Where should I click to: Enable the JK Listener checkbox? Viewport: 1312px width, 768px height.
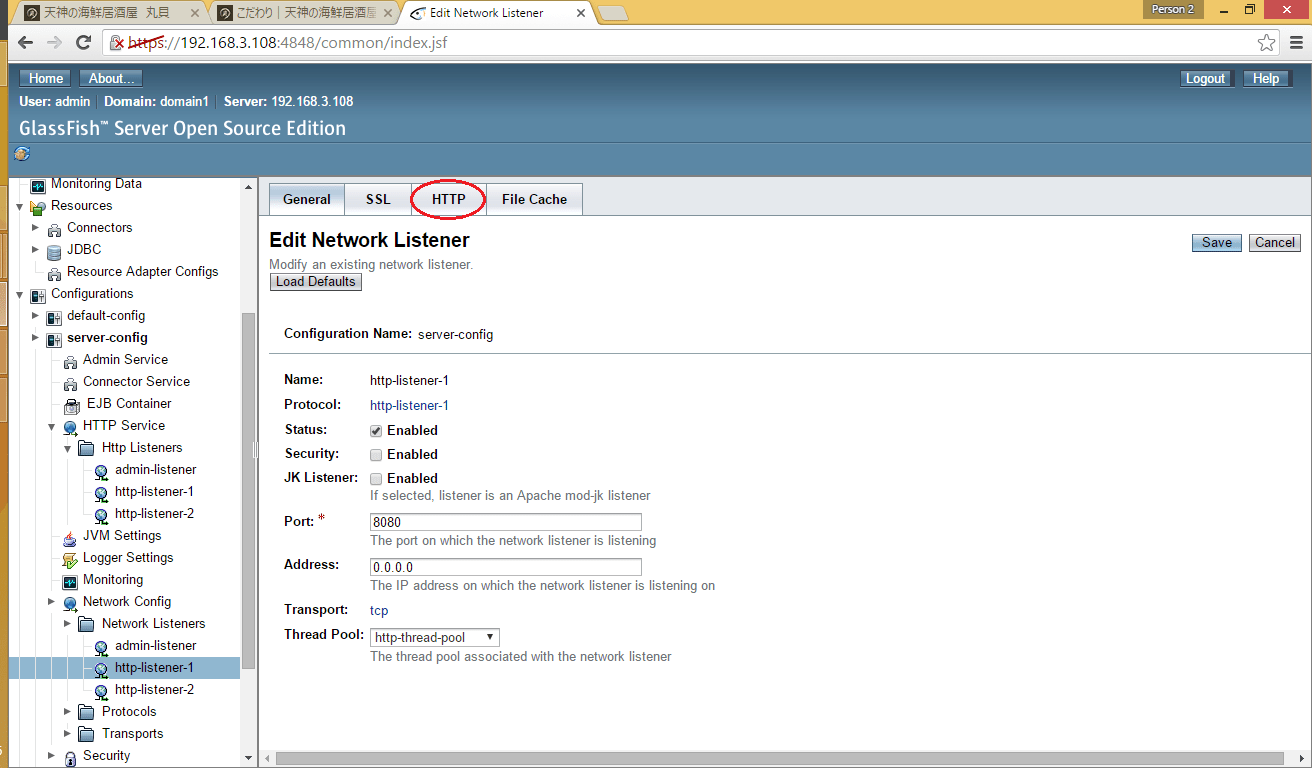click(376, 479)
